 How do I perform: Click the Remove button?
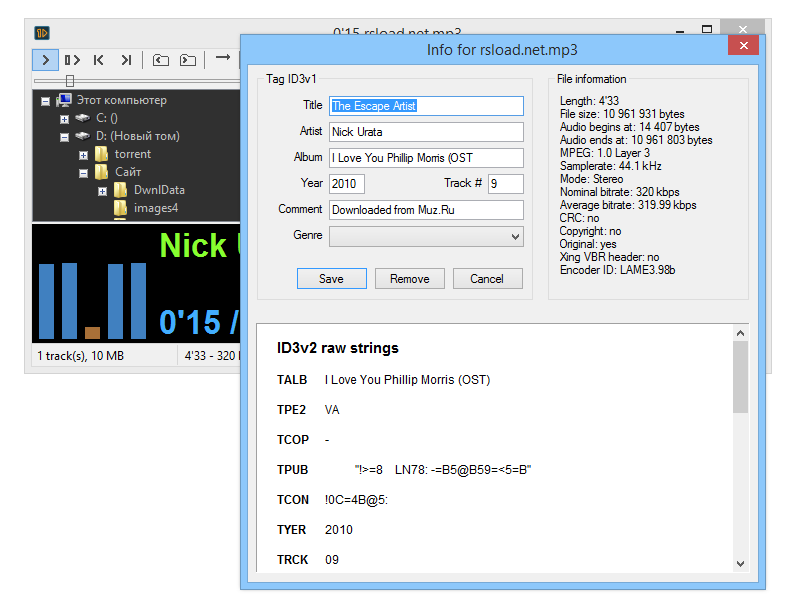click(x=410, y=279)
